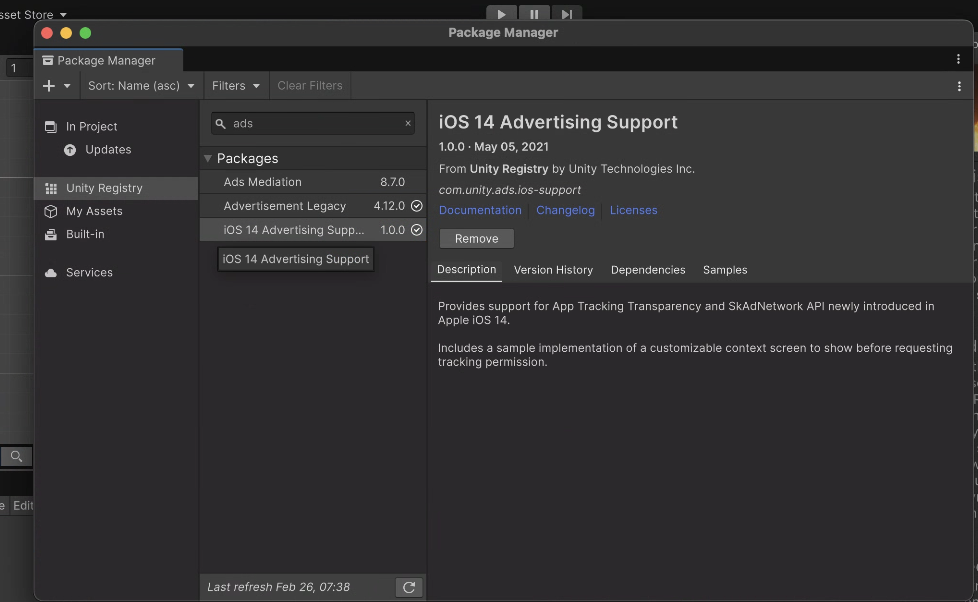Screen dimensions: 978x602
Task: Click Advertisement Legacy version 4.12.0
Action: (389, 206)
